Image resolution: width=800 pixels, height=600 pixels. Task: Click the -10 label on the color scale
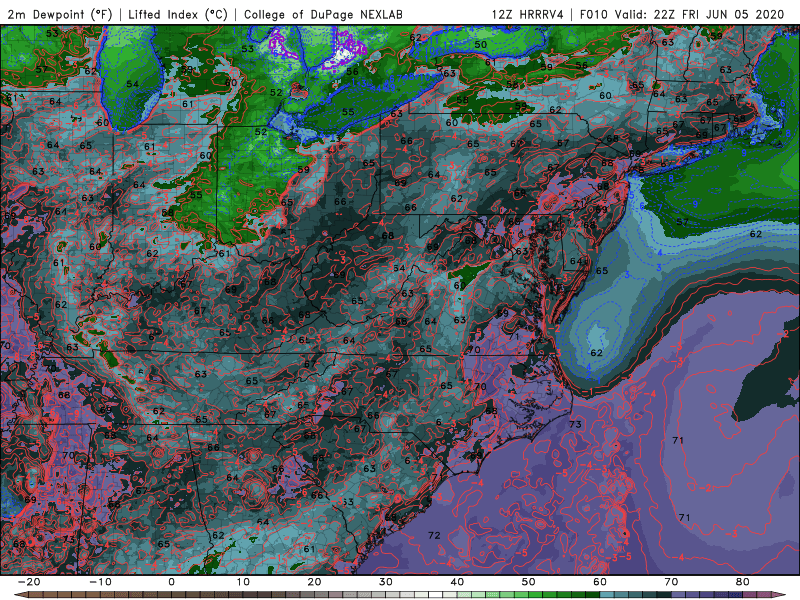[x=100, y=582]
